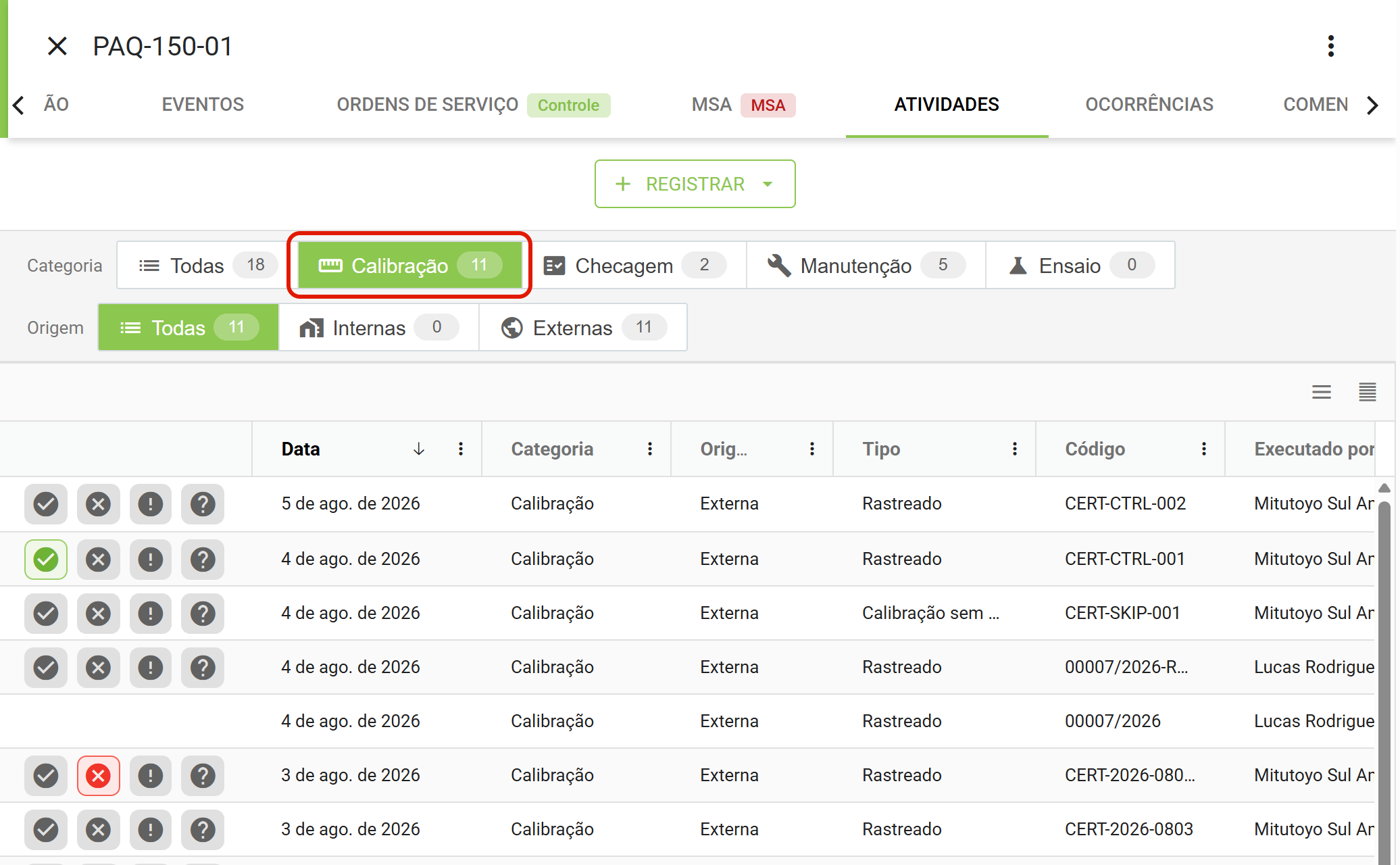Open the REGISTRAR dropdown button
Image resolution: width=1400 pixels, height=865 pixels.
695,184
